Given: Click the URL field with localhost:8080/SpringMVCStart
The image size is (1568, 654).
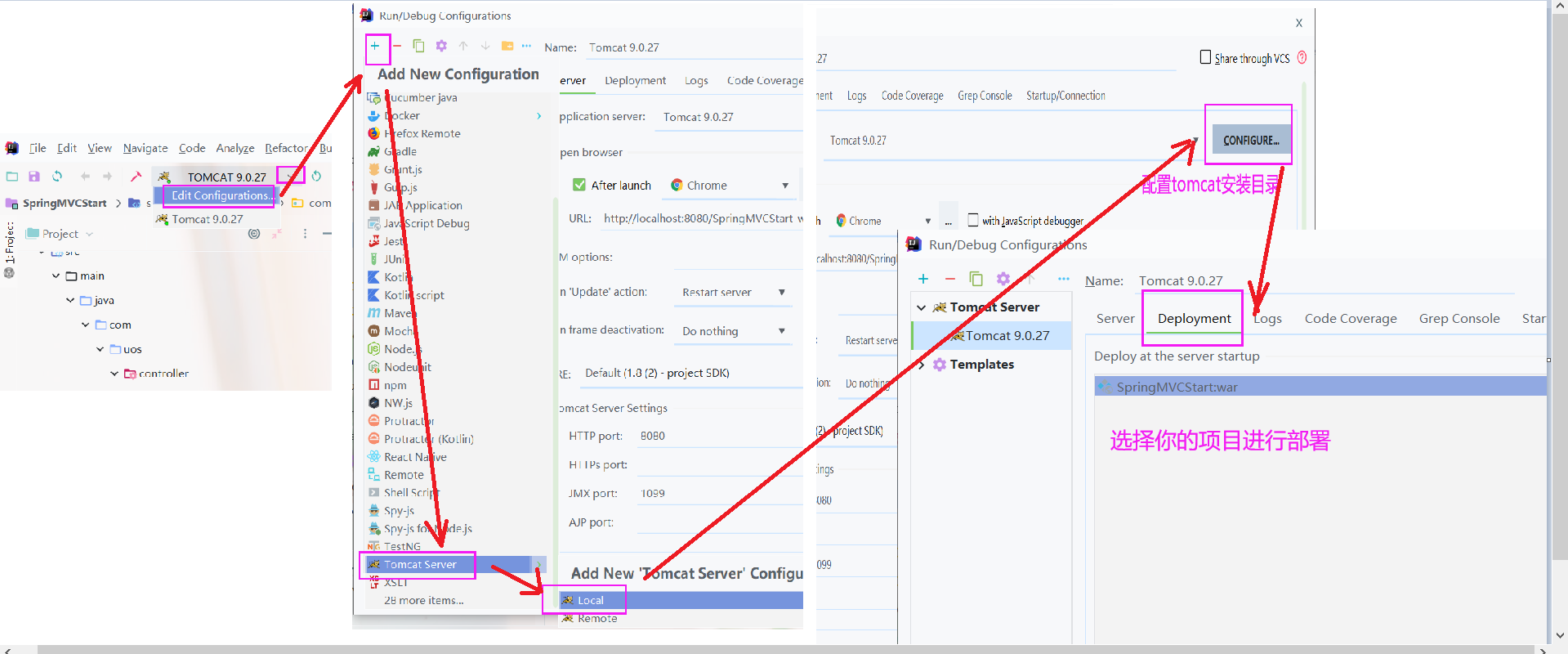Looking at the screenshot, I should click(701, 218).
